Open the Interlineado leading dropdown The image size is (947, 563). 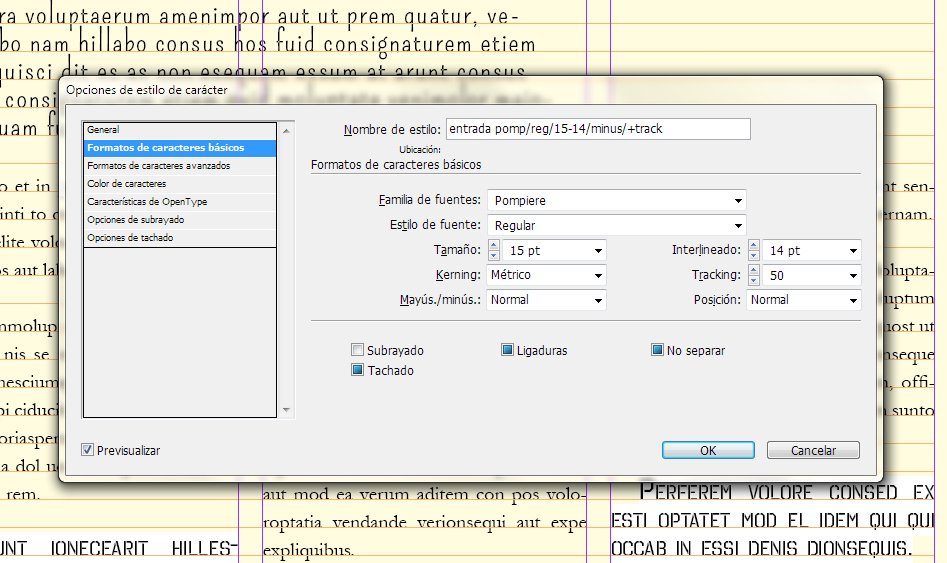(853, 251)
